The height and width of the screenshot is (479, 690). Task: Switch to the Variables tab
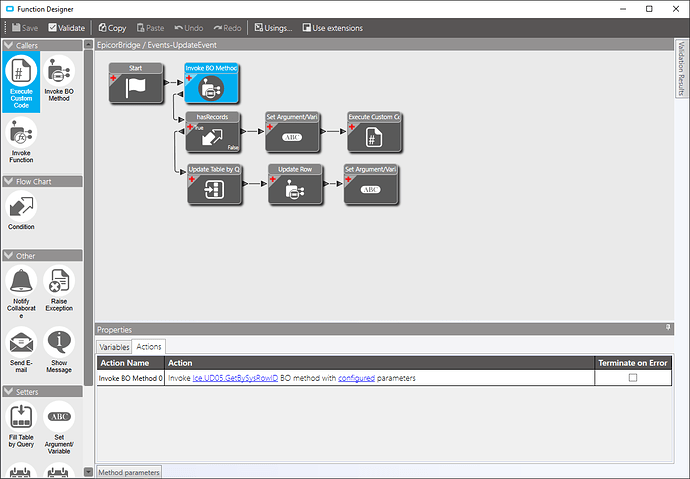coord(114,347)
